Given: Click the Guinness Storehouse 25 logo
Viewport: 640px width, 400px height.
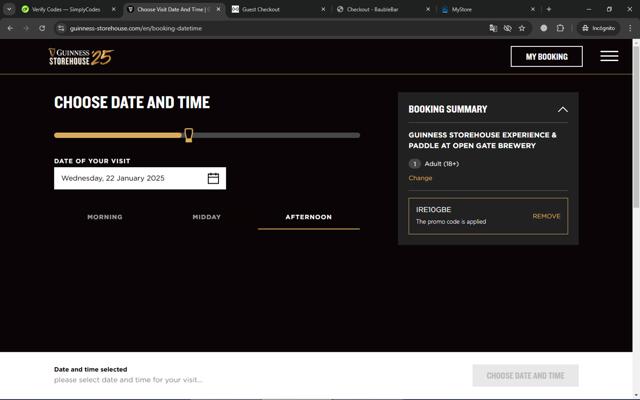Looking at the screenshot, I should 81,57.
